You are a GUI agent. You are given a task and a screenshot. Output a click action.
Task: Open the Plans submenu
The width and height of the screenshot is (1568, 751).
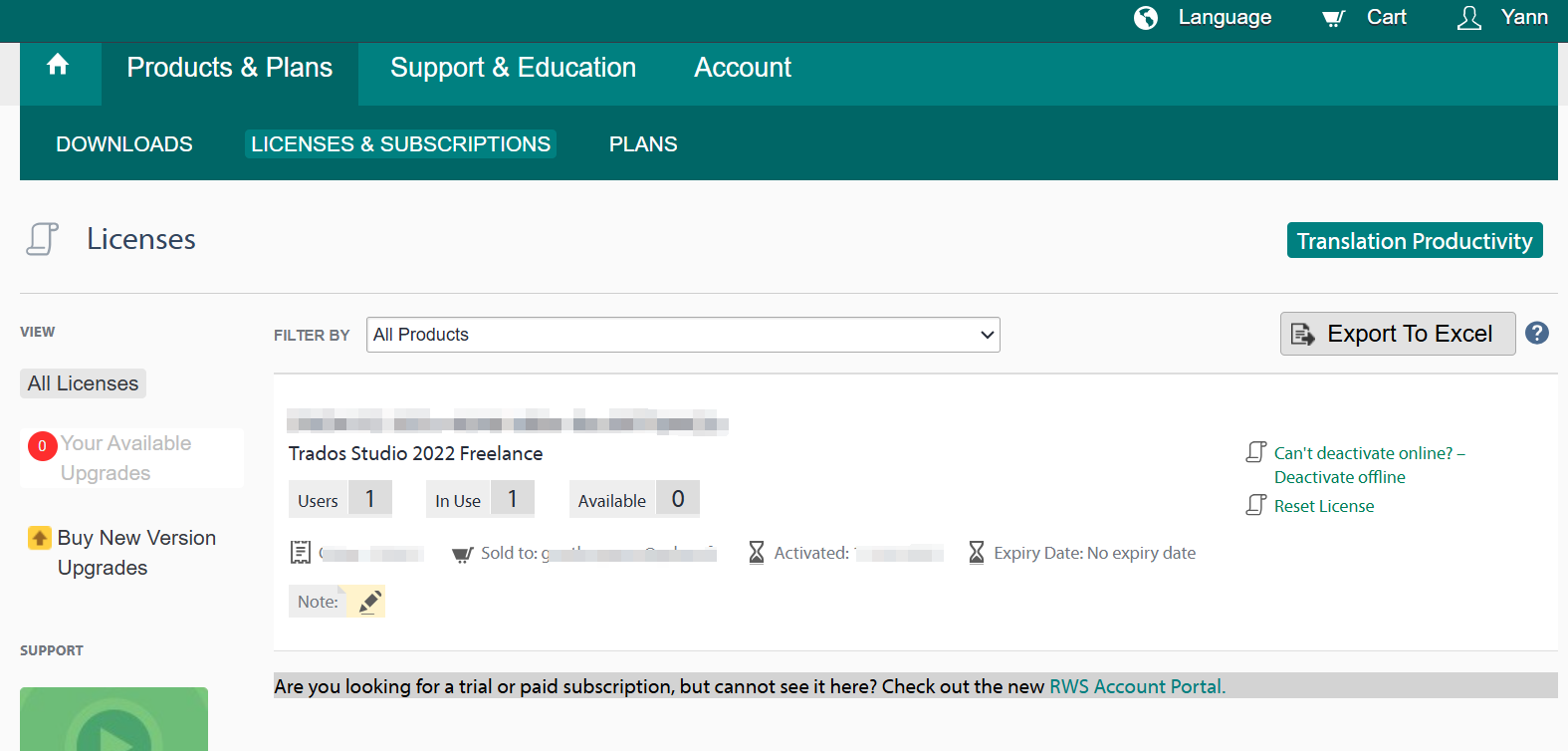(x=643, y=144)
